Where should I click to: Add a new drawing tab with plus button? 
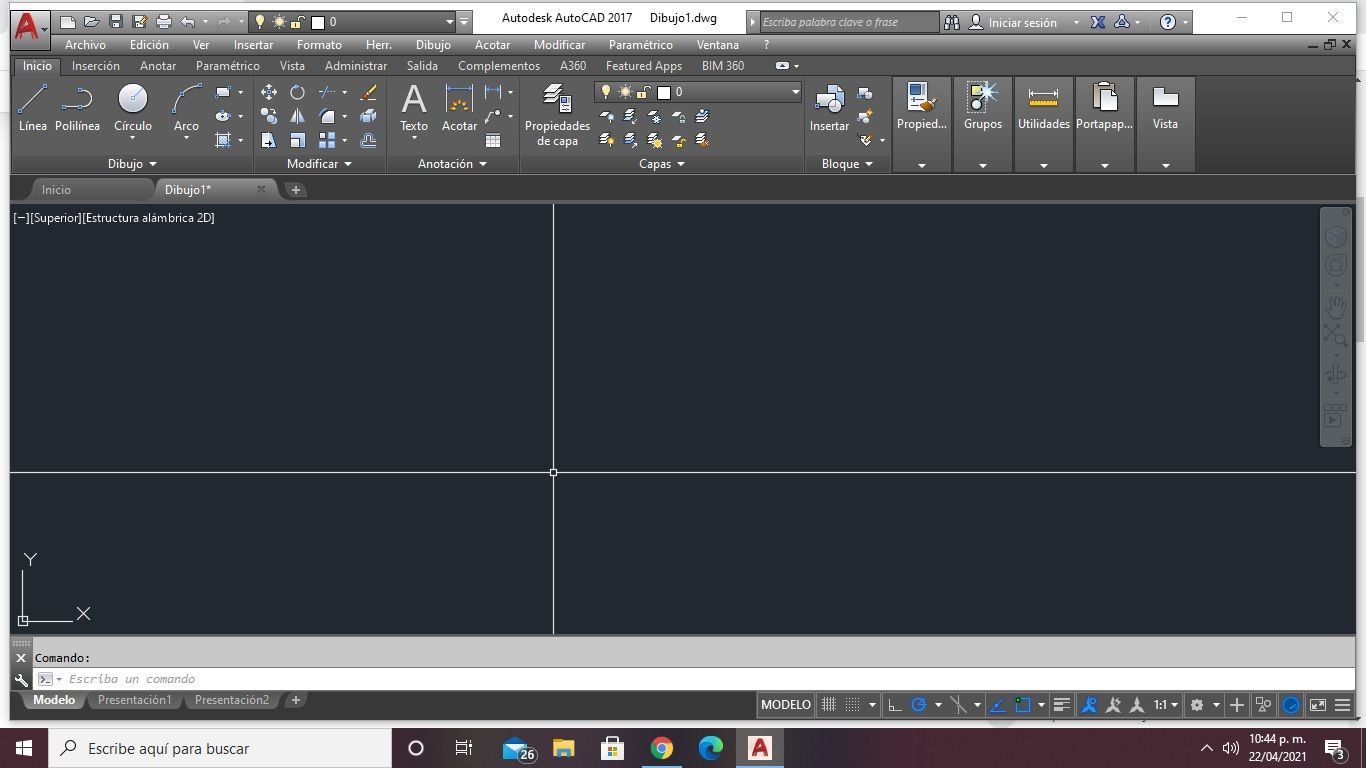pos(296,190)
